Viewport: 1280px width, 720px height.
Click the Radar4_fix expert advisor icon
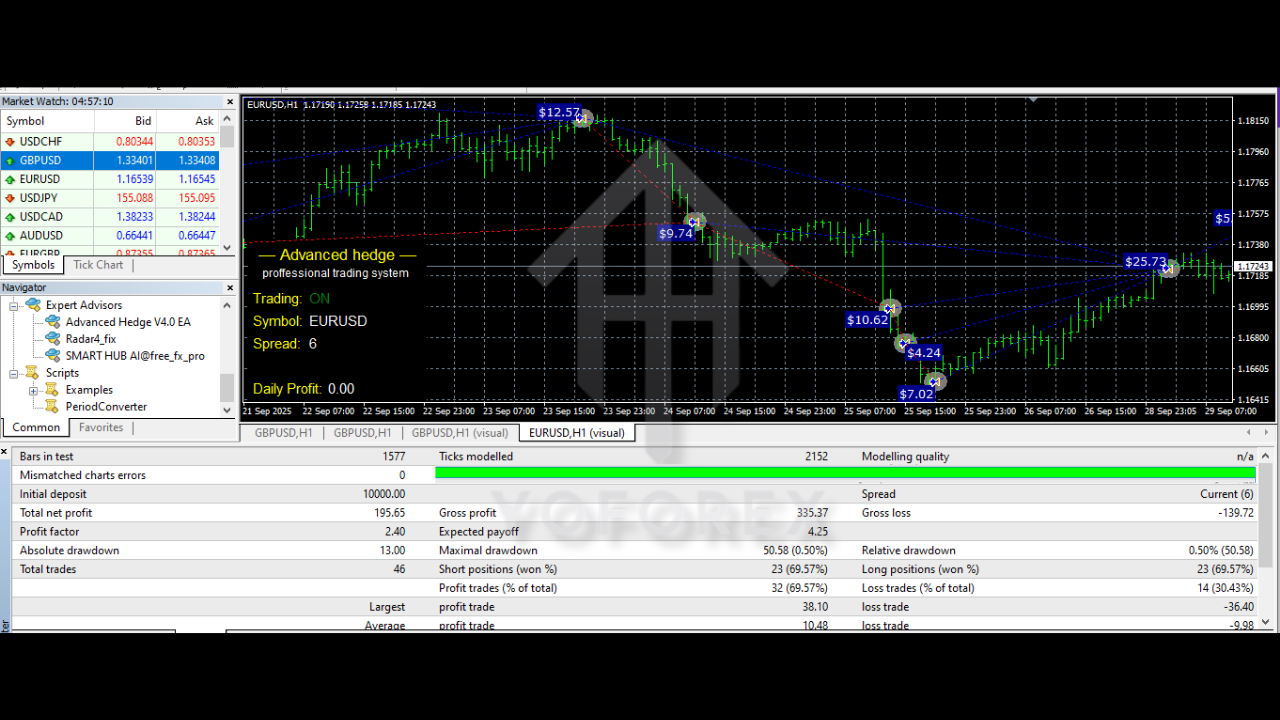[52, 338]
